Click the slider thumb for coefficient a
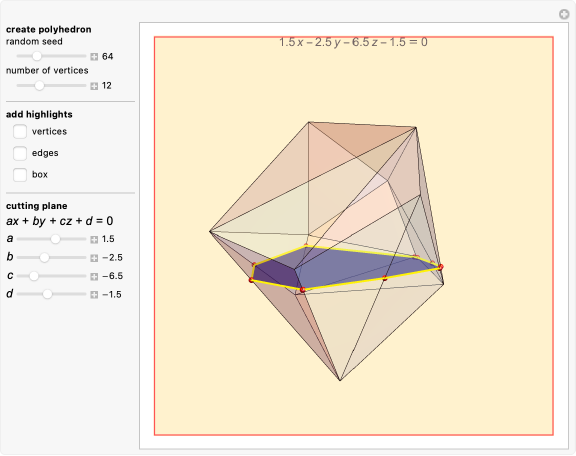Viewport: 576px width, 456px height. (x=55, y=239)
